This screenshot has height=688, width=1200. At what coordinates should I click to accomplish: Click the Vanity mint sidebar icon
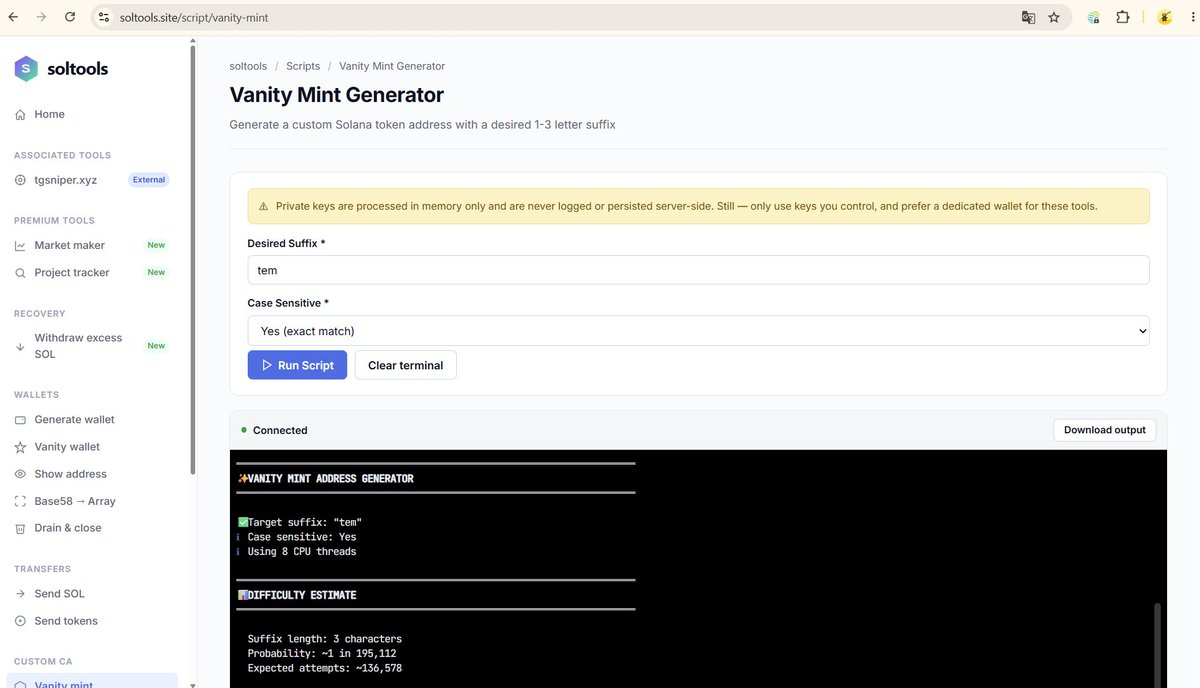[21, 685]
